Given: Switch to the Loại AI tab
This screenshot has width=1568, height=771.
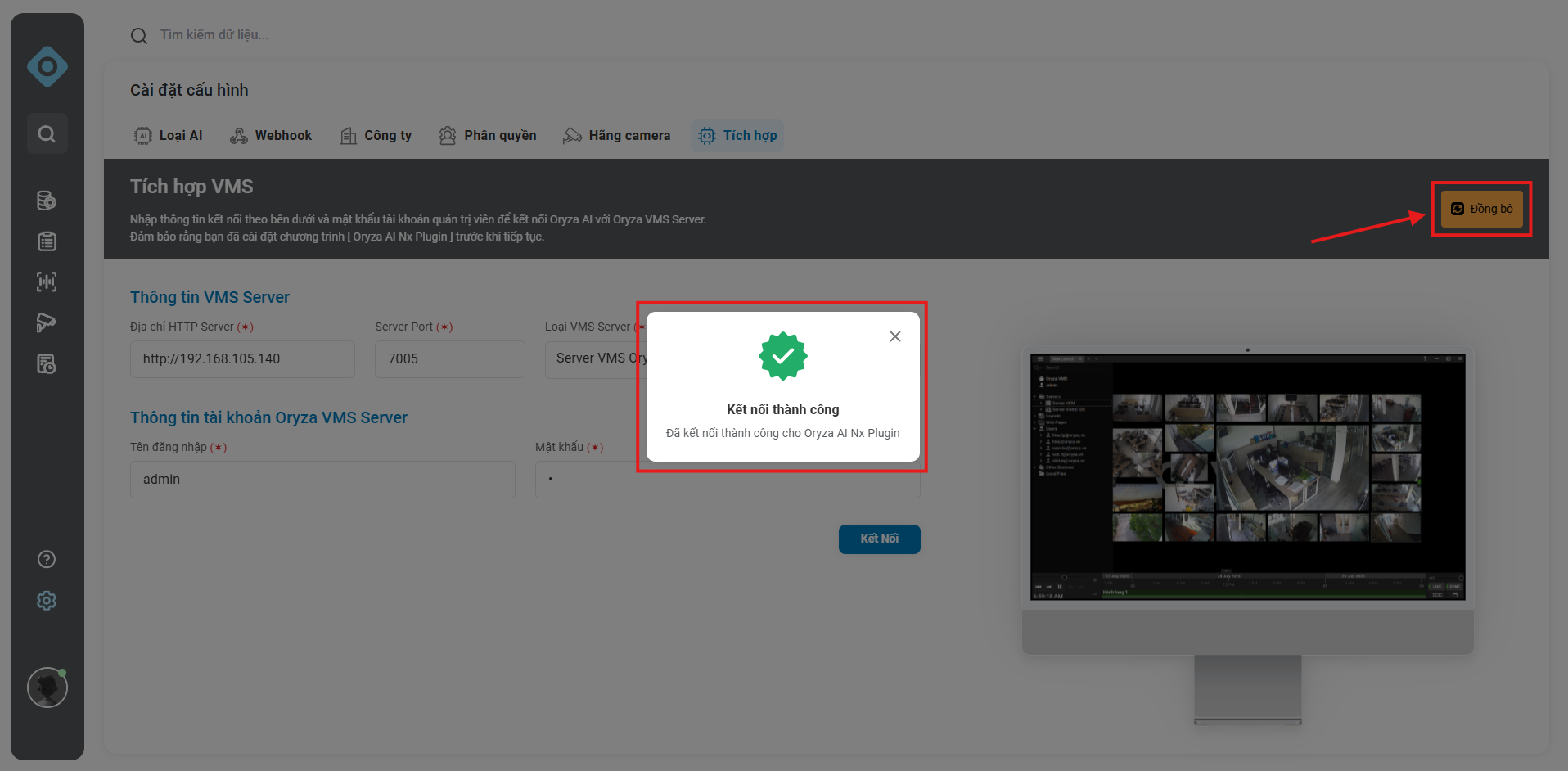Looking at the screenshot, I should coord(169,136).
